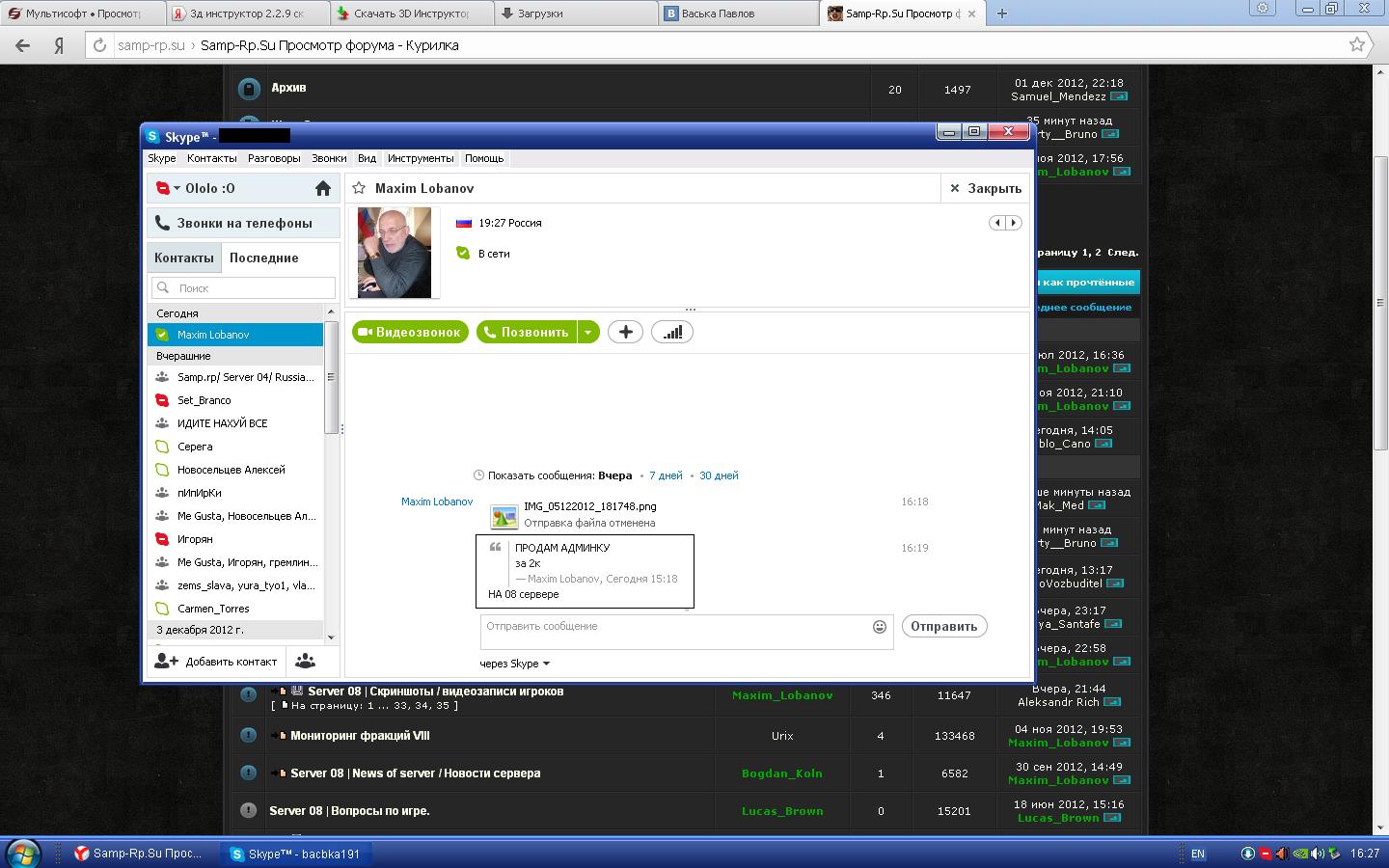
Task: Open the Помощь menu
Action: tap(484, 158)
